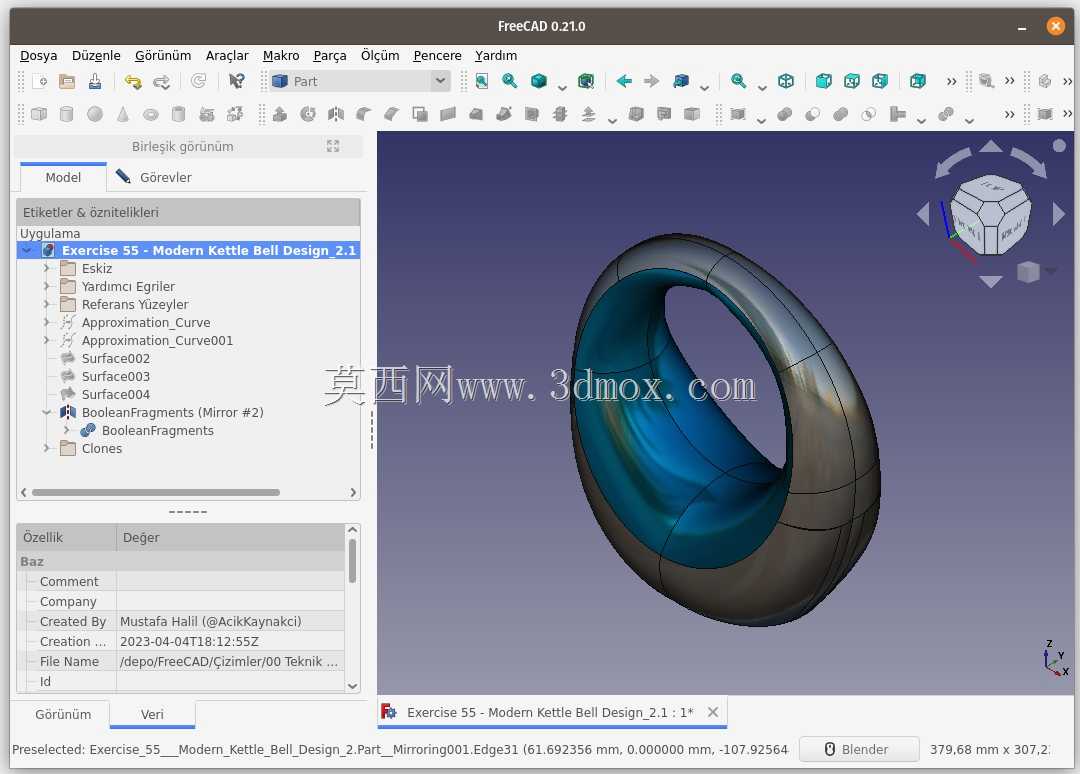The width and height of the screenshot is (1080, 774).
Task: Click the Torus primitive icon
Action: (x=151, y=114)
